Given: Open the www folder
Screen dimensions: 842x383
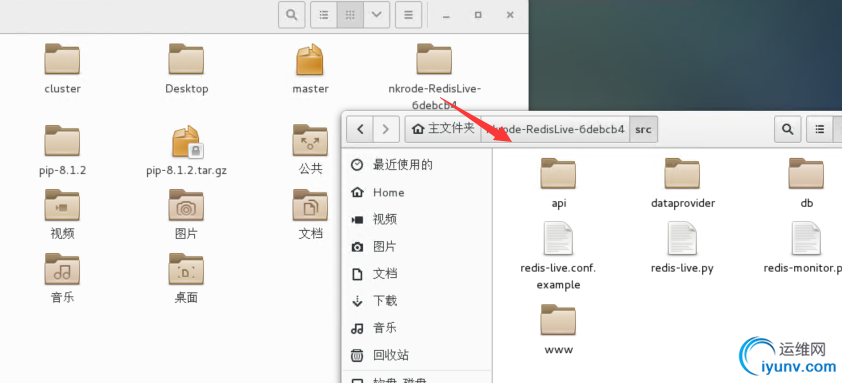Looking at the screenshot, I should 558,319.
